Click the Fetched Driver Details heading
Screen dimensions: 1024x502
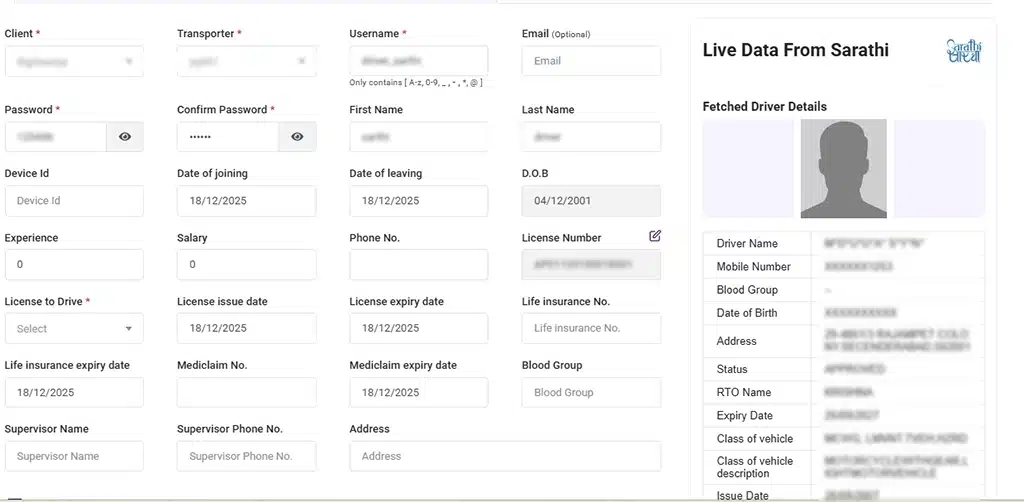[x=765, y=106]
